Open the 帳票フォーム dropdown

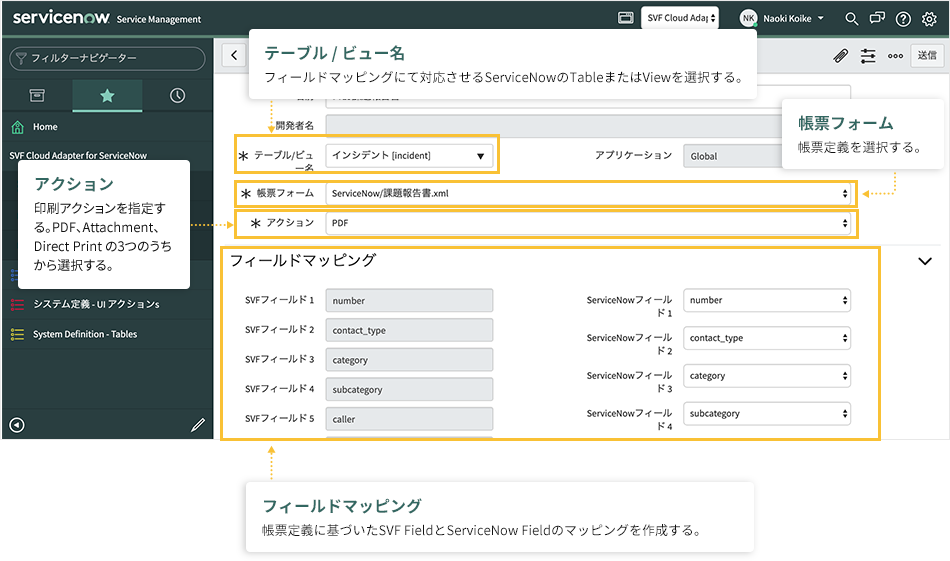[589, 193]
